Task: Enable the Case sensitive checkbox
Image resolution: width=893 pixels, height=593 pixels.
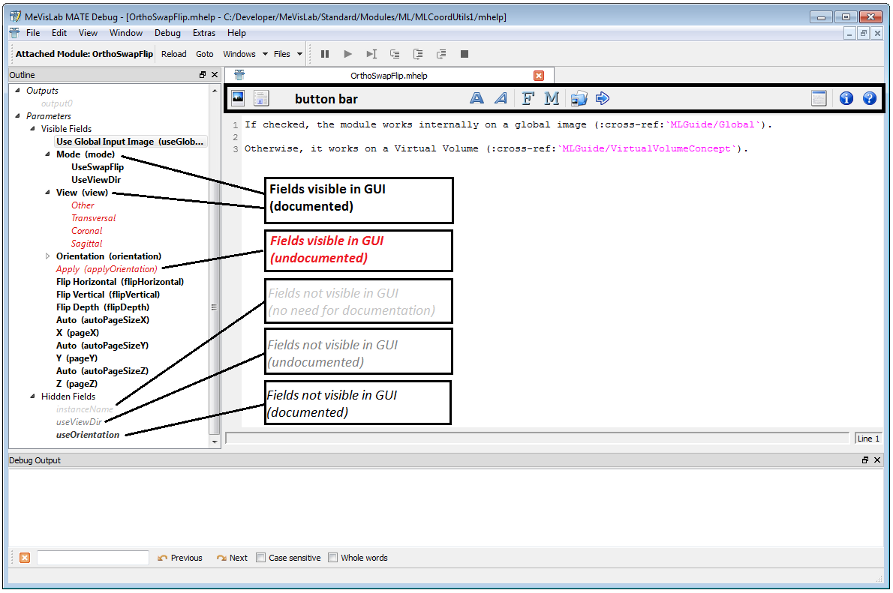Action: point(261,558)
